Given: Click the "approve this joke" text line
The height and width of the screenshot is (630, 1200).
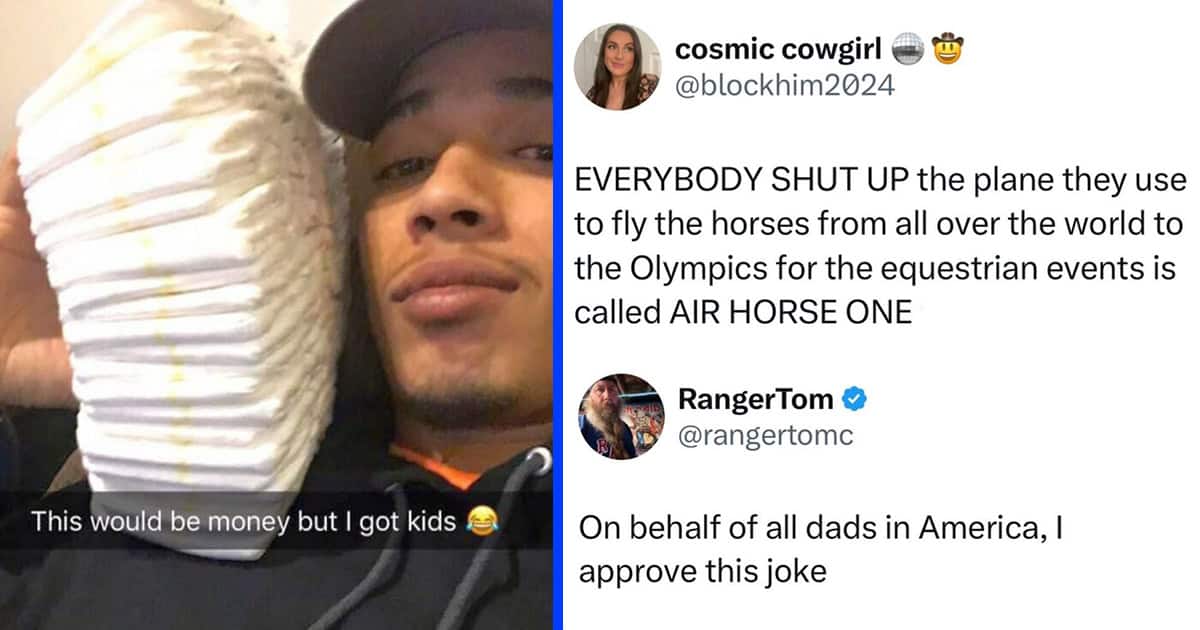Looking at the screenshot, I should pyautogui.click(x=702, y=572).
